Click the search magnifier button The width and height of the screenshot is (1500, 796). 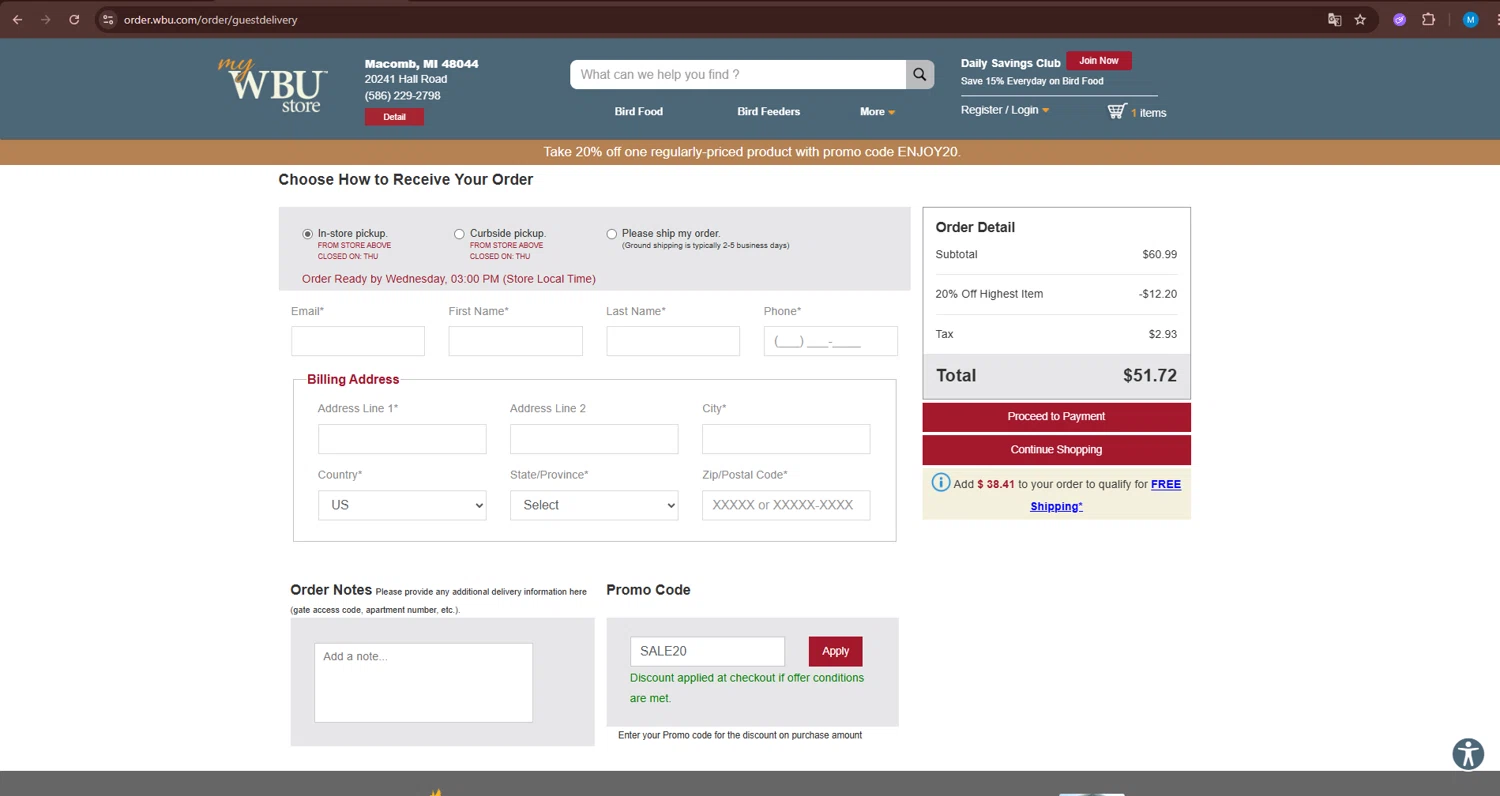(919, 74)
